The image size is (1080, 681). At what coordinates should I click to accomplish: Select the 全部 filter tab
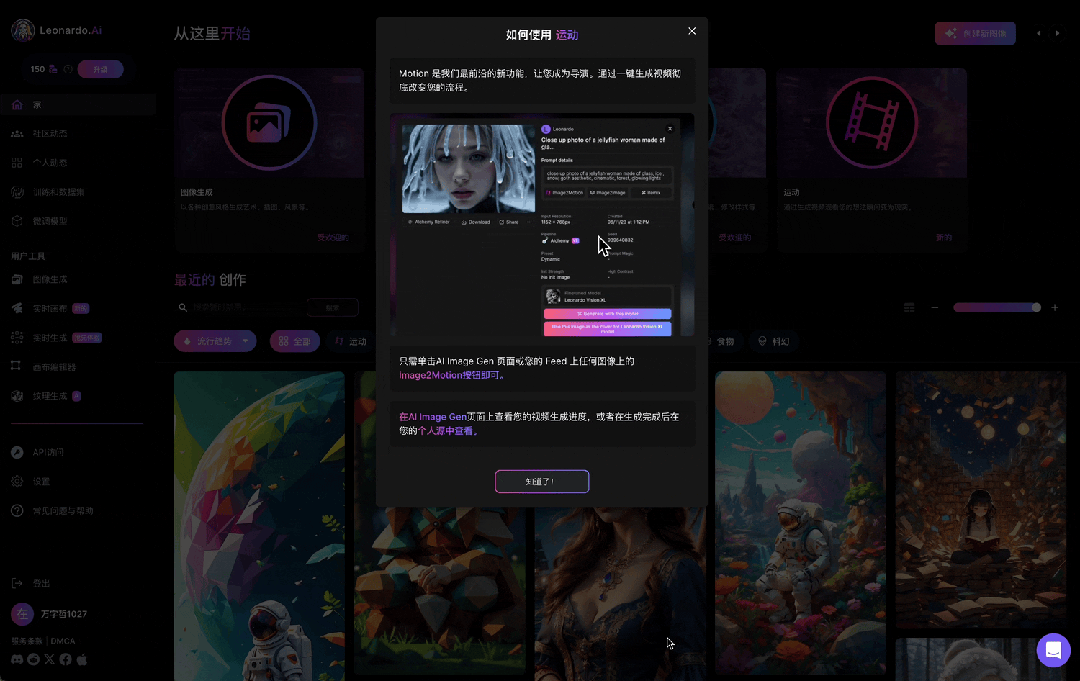[x=295, y=341]
